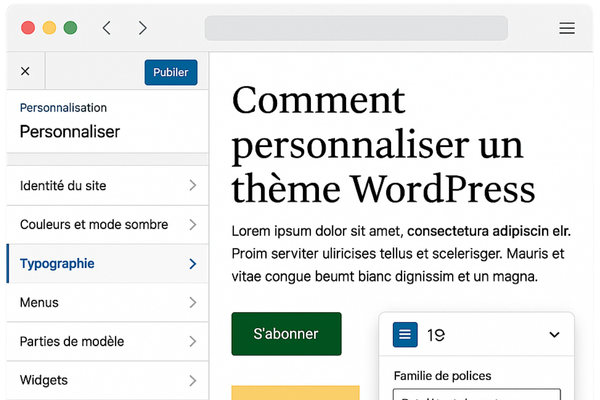
Task: Click the Personnaliser panel title
Action: [x=70, y=132]
